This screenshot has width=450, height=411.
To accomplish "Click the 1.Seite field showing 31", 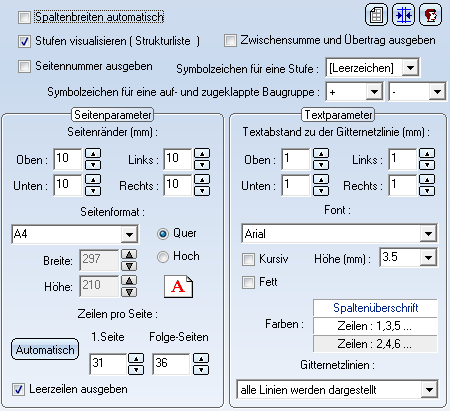I will pos(108,364).
